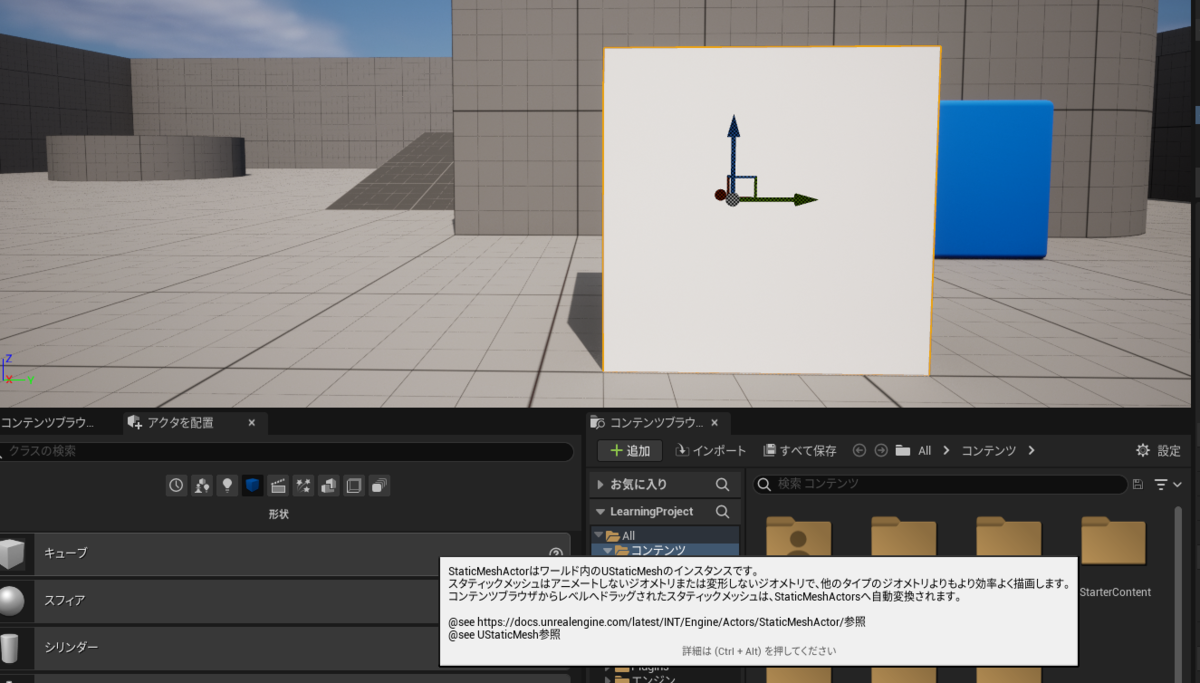Click the コンテンツ breadcrumb link

click(989, 450)
